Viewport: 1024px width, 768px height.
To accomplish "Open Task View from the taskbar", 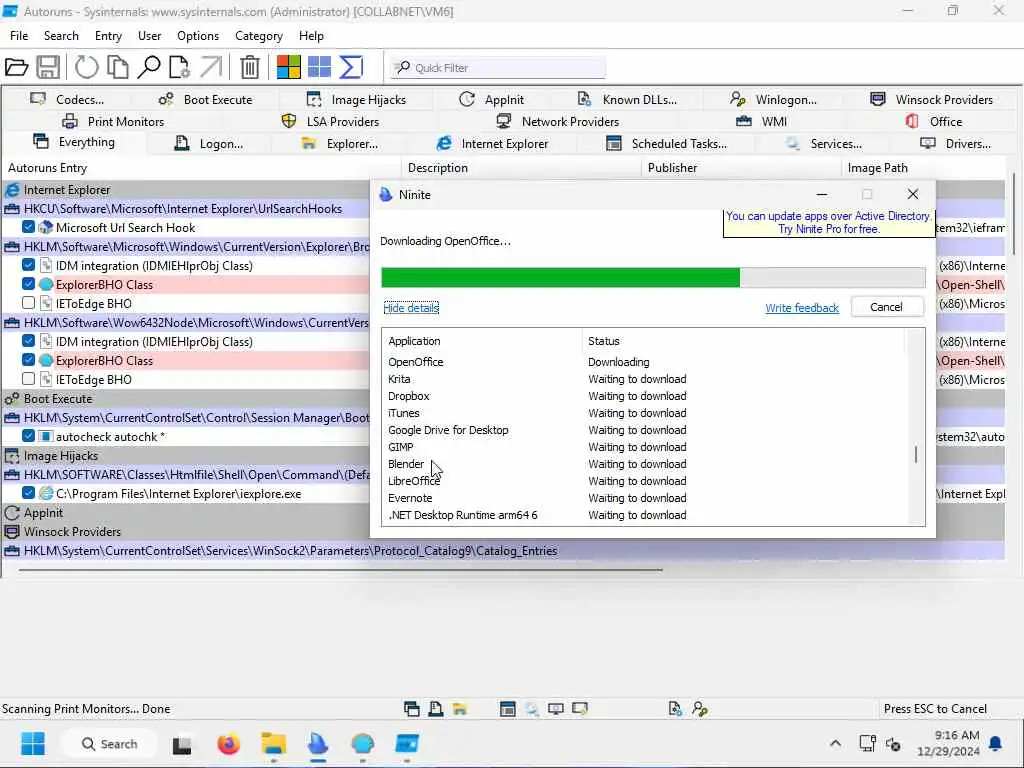I will click(x=182, y=744).
